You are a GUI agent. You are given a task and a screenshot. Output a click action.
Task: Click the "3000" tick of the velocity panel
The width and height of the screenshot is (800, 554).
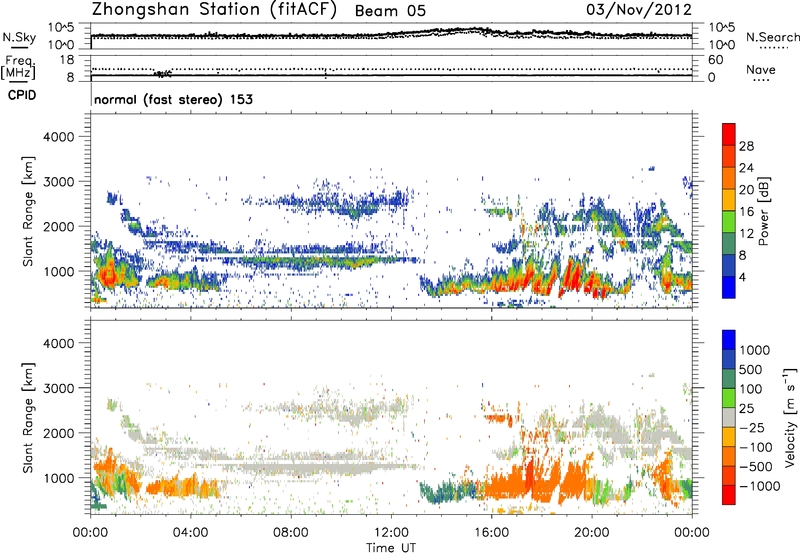coord(58,388)
